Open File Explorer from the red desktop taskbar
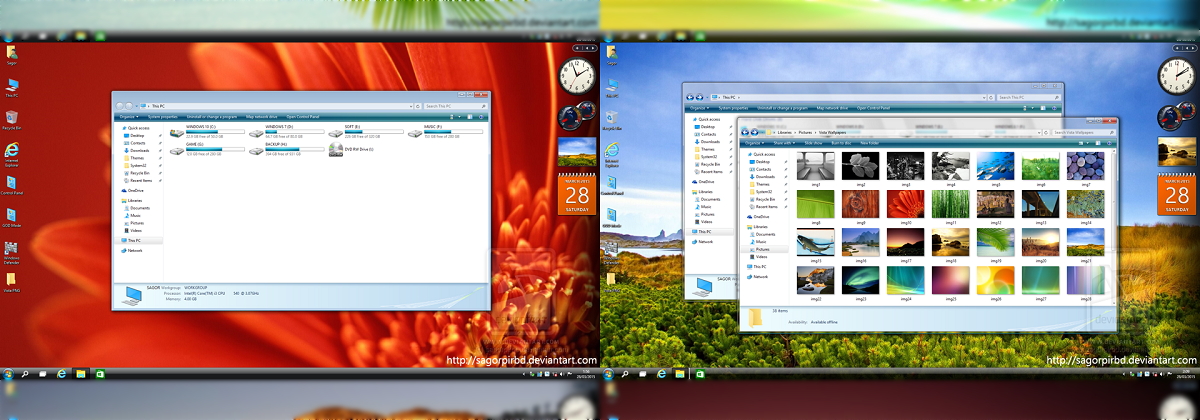This screenshot has width=1200, height=420. coord(80,373)
